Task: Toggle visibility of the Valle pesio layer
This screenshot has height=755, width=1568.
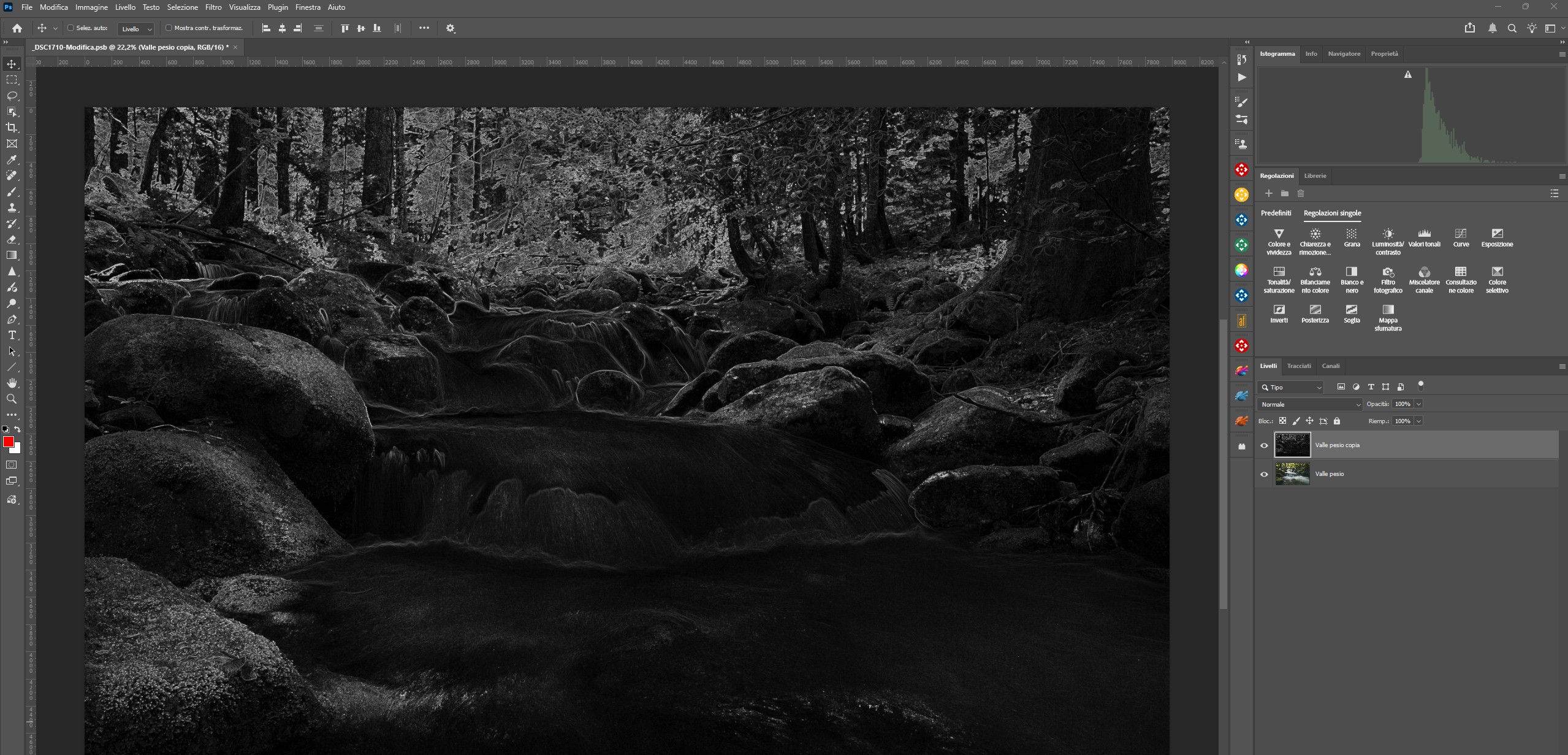Action: 1264,473
